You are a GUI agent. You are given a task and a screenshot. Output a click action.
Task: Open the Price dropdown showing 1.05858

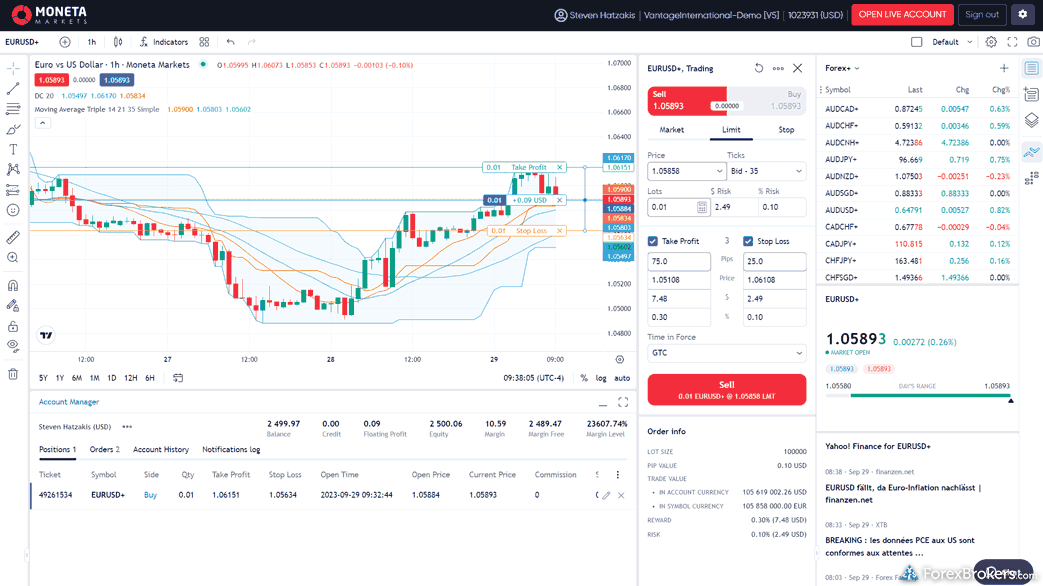719,171
